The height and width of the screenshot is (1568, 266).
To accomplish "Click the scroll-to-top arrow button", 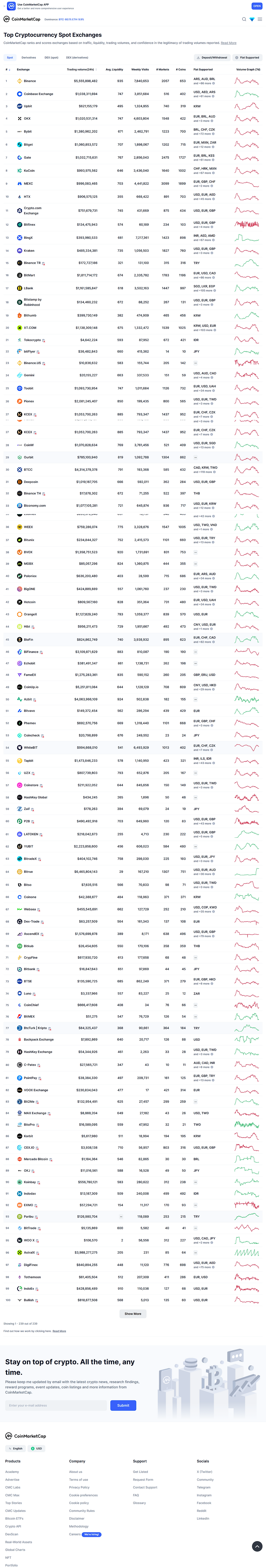I will 257,1546.
